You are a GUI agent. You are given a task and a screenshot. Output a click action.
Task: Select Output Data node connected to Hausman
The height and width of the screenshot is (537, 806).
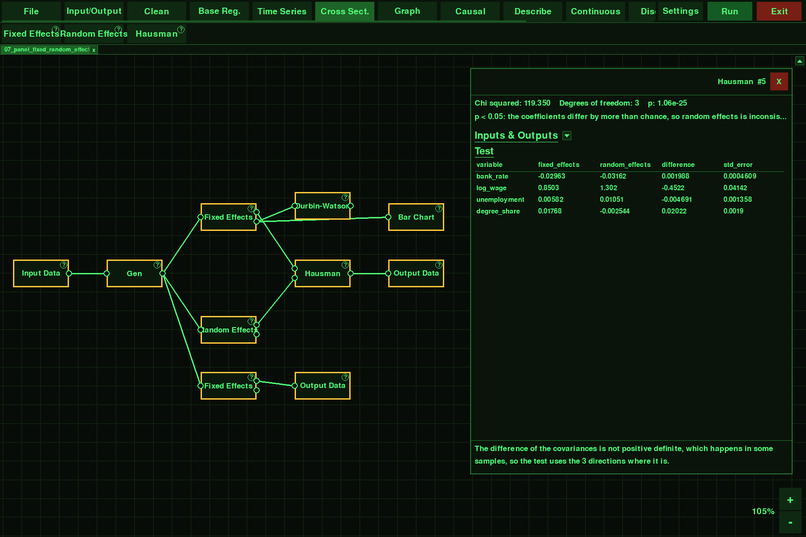point(416,273)
